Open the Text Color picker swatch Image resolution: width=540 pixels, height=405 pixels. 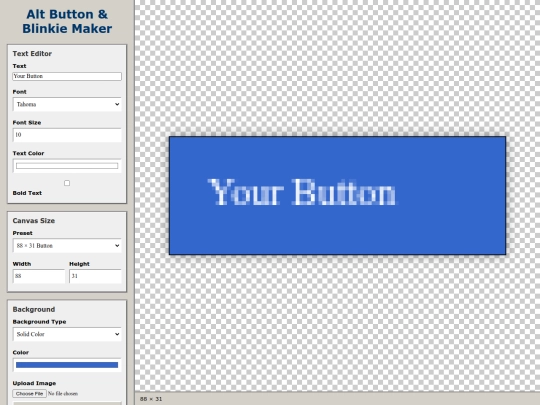[x=67, y=166]
